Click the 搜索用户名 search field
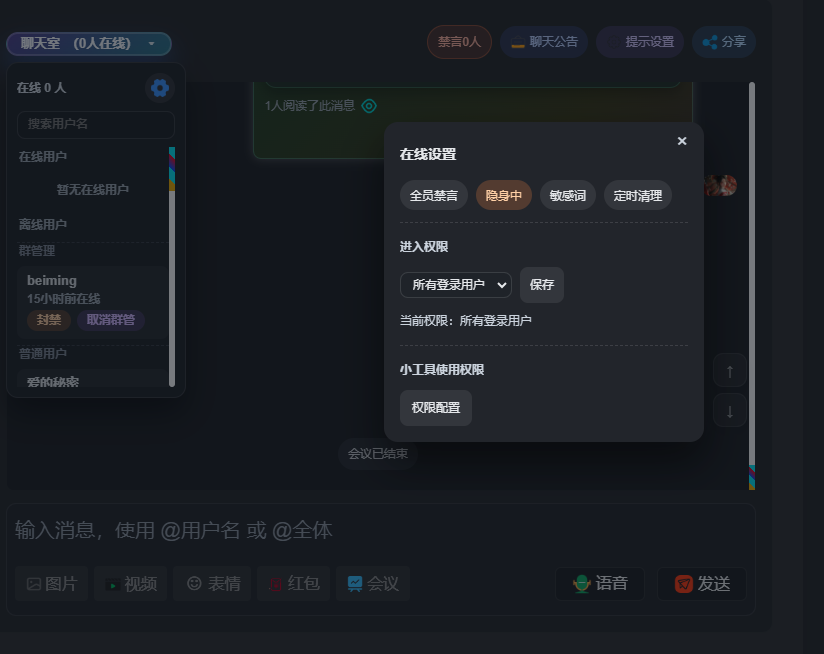824x654 pixels. 96,124
